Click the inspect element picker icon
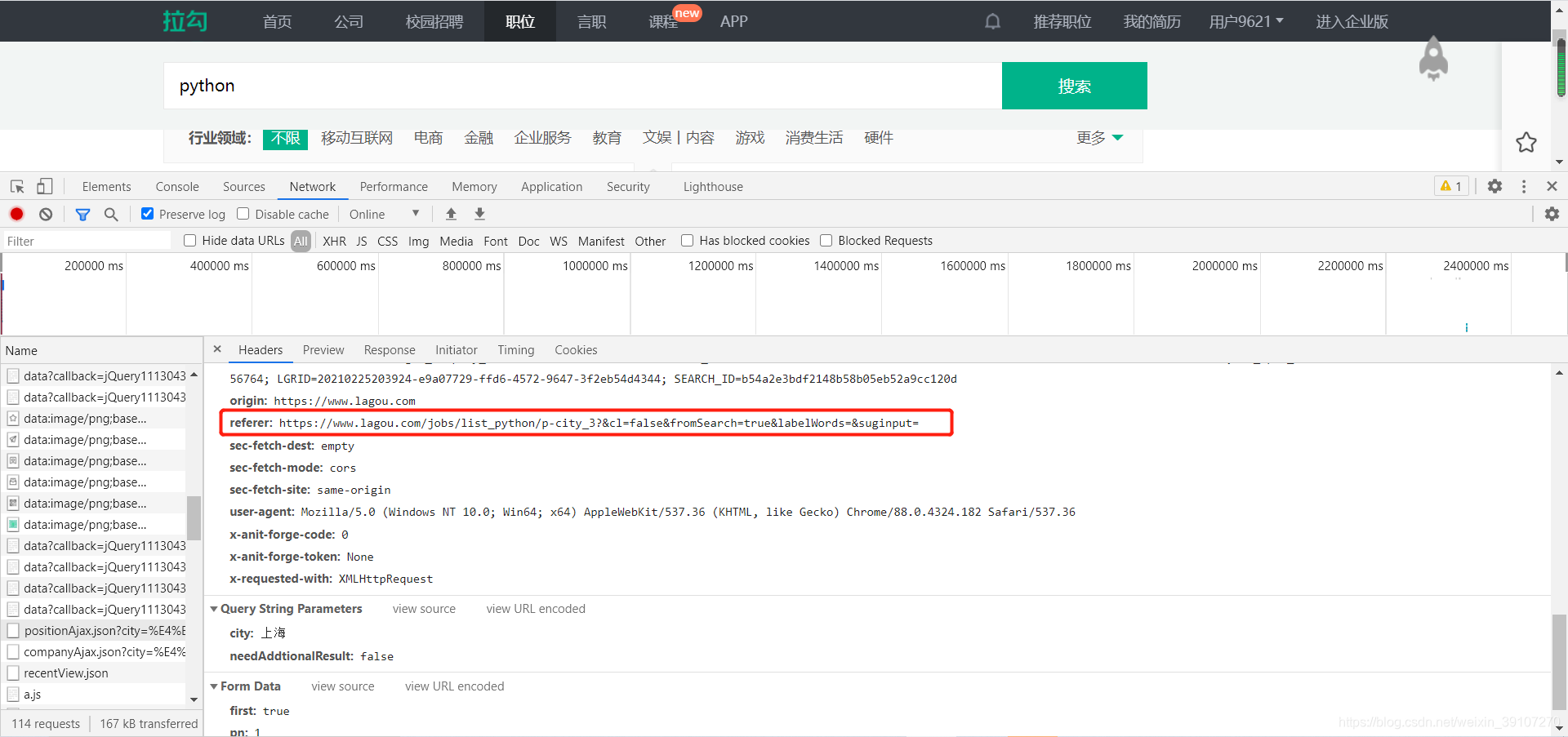The height and width of the screenshot is (737, 1568). click(x=17, y=186)
